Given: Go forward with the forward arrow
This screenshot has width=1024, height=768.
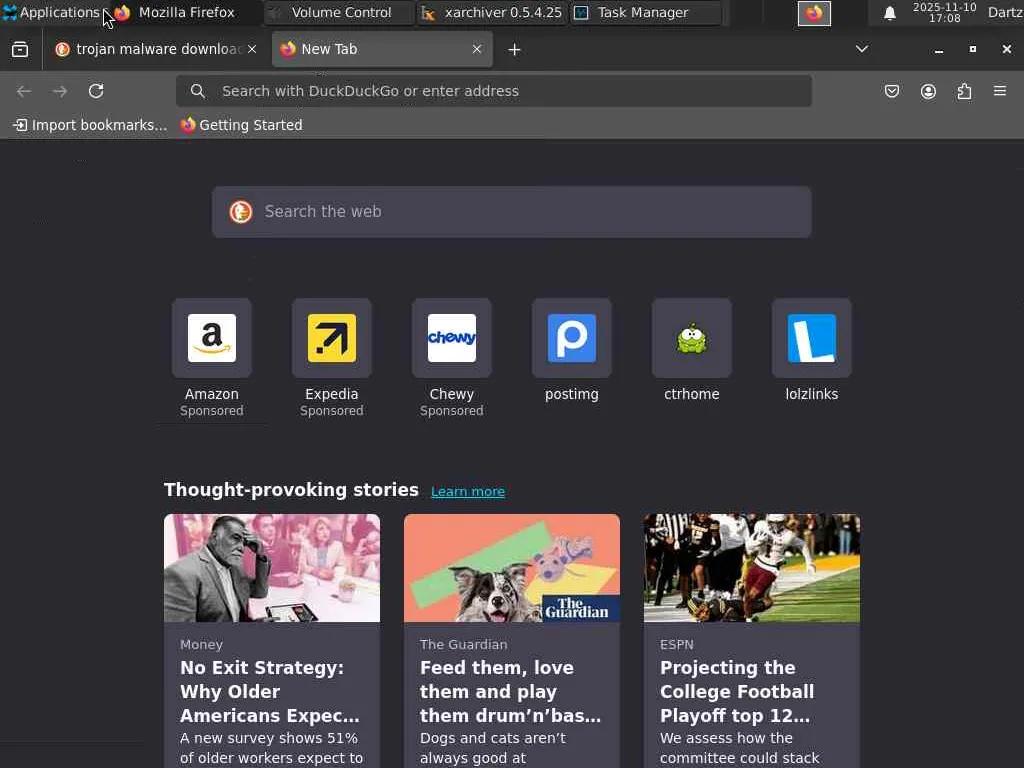Looking at the screenshot, I should [x=60, y=91].
